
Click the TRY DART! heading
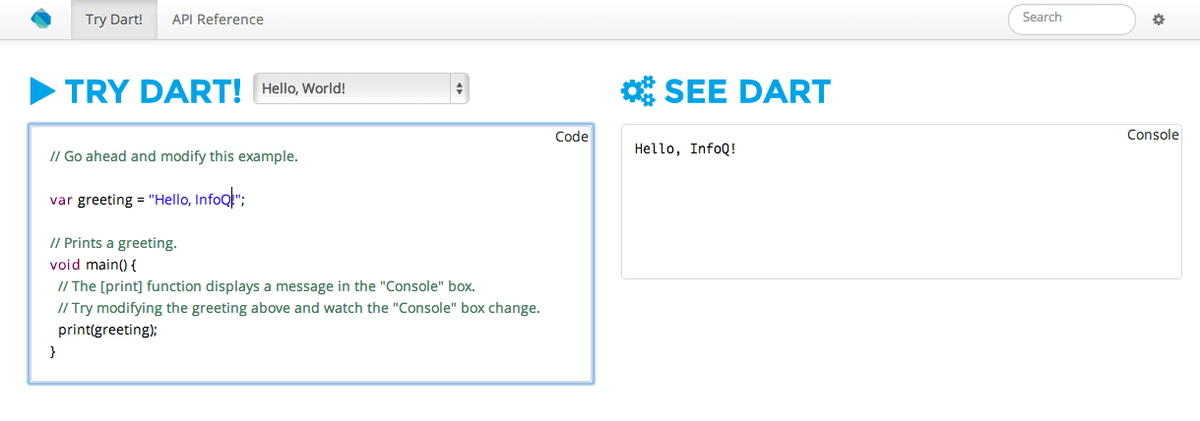pyautogui.click(x=153, y=91)
